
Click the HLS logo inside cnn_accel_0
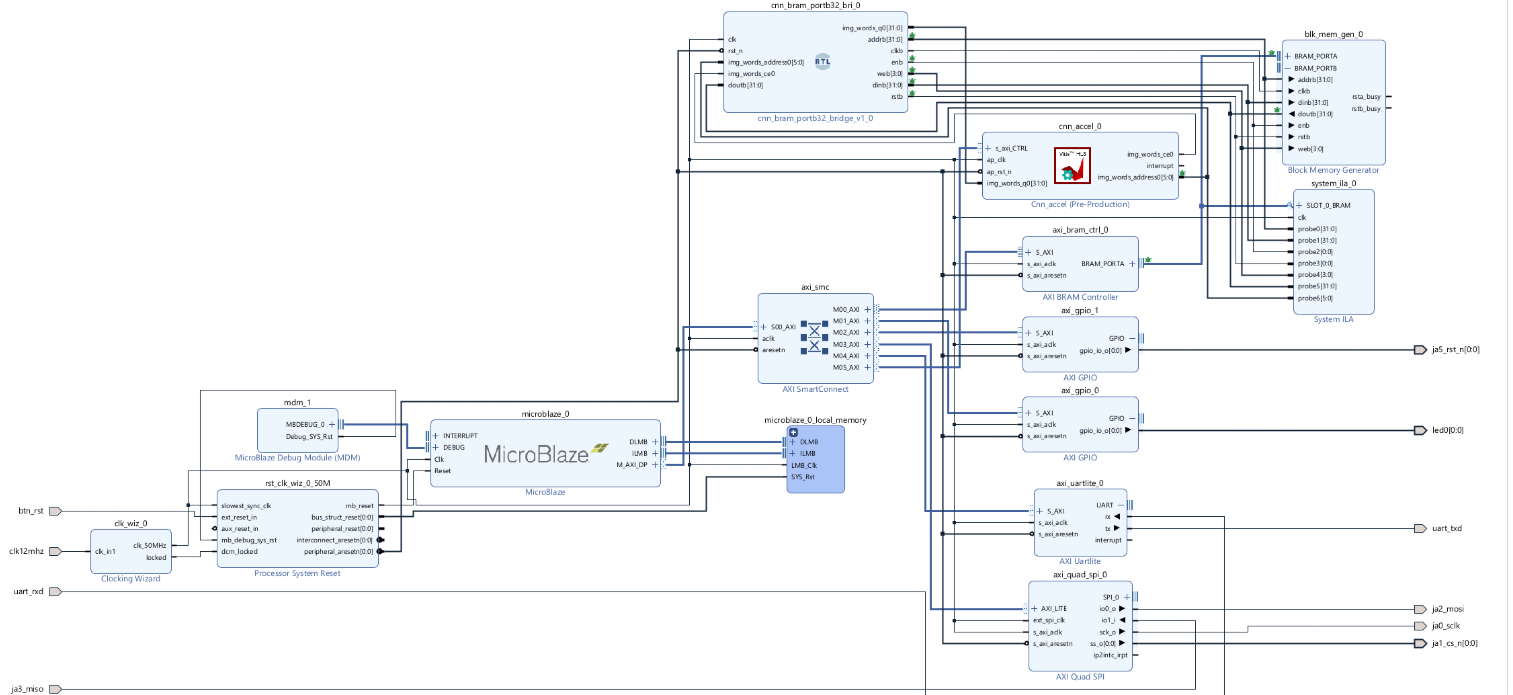point(1072,165)
